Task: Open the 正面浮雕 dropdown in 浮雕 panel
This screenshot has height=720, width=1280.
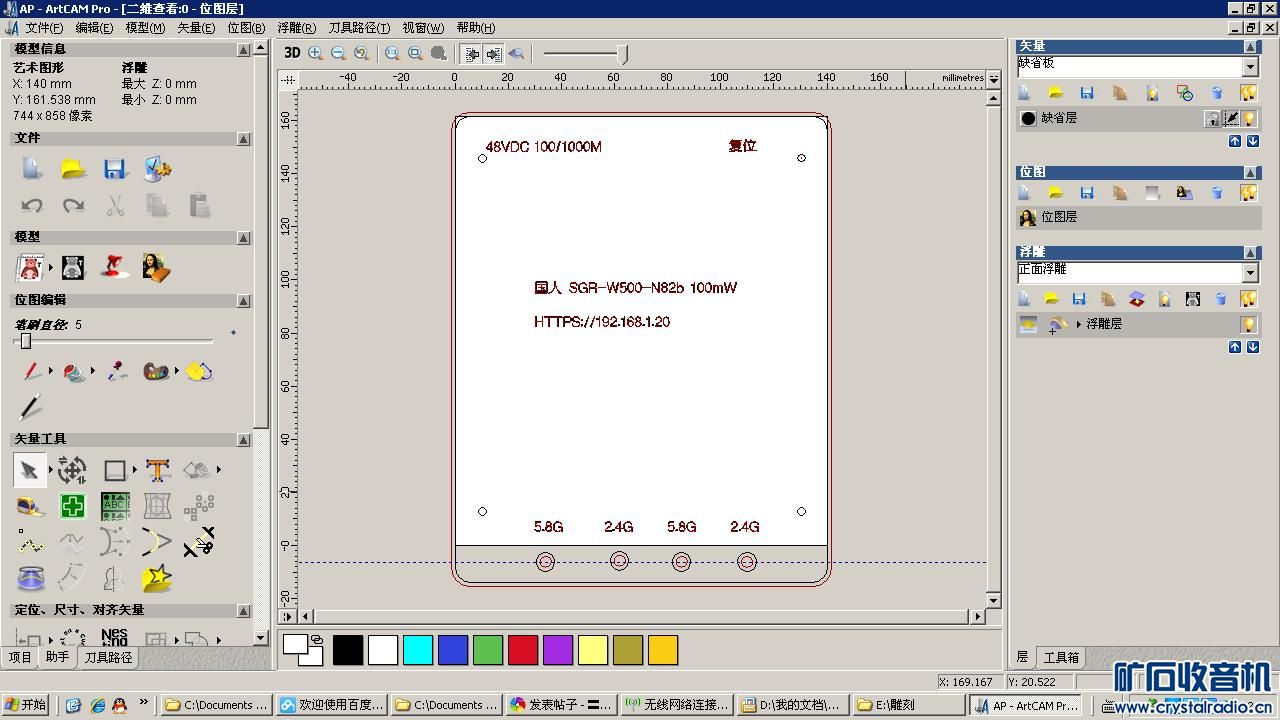Action: click(x=1250, y=273)
